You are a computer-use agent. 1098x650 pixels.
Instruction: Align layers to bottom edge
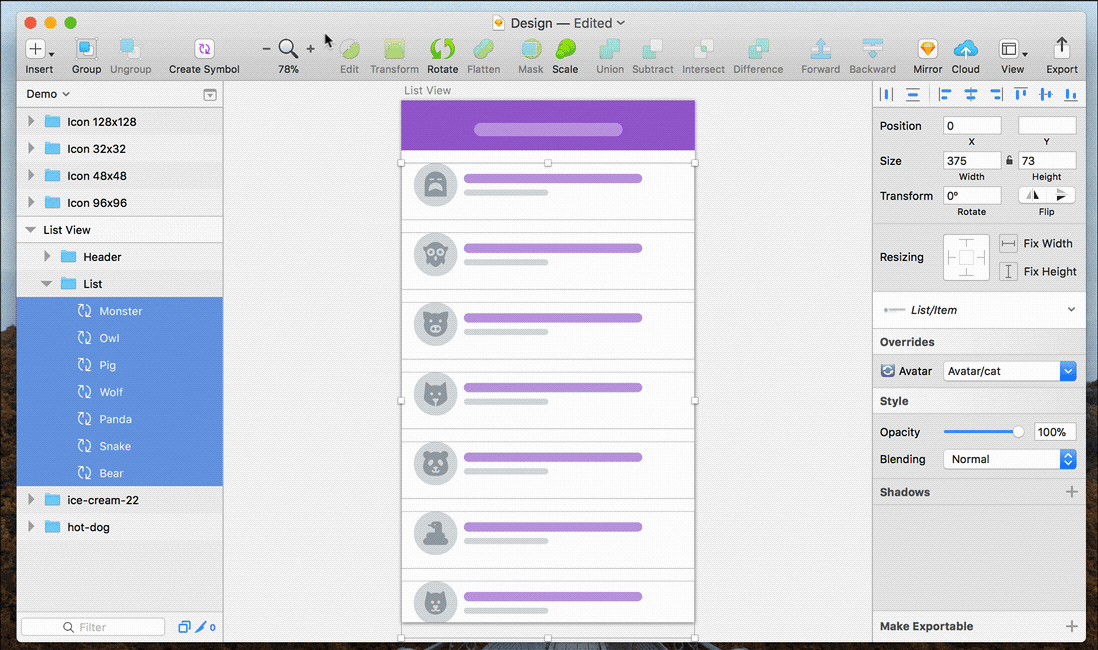click(1071, 94)
